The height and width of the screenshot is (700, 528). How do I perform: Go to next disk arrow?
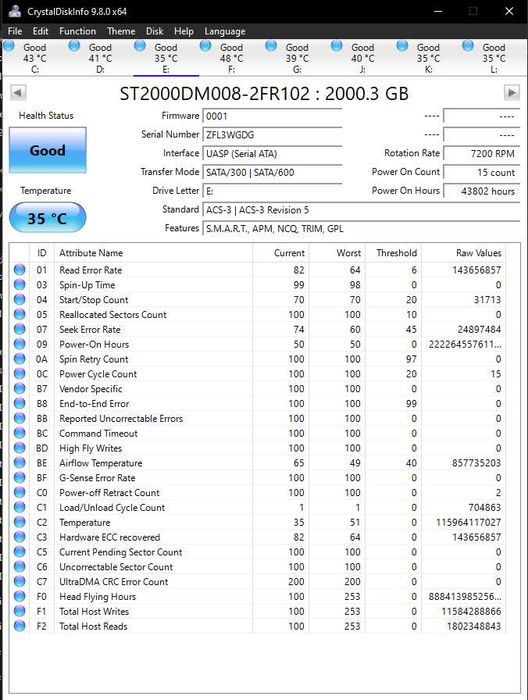[x=511, y=93]
